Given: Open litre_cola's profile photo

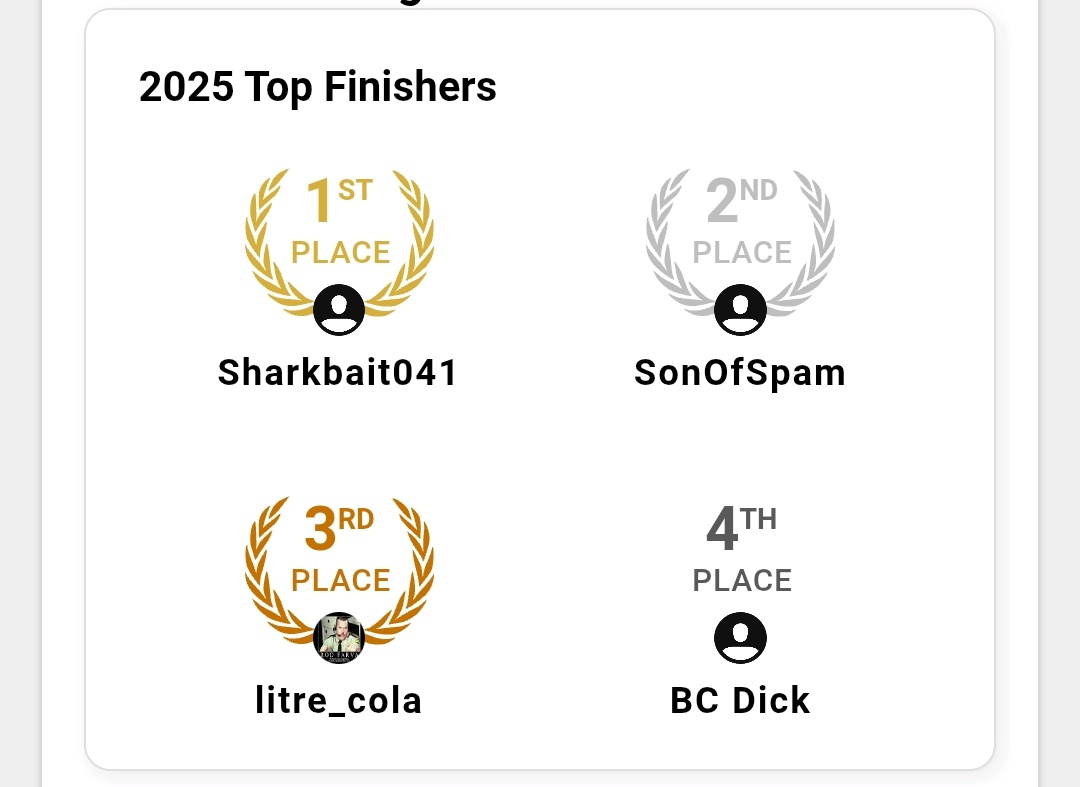Looking at the screenshot, I should click(339, 638).
